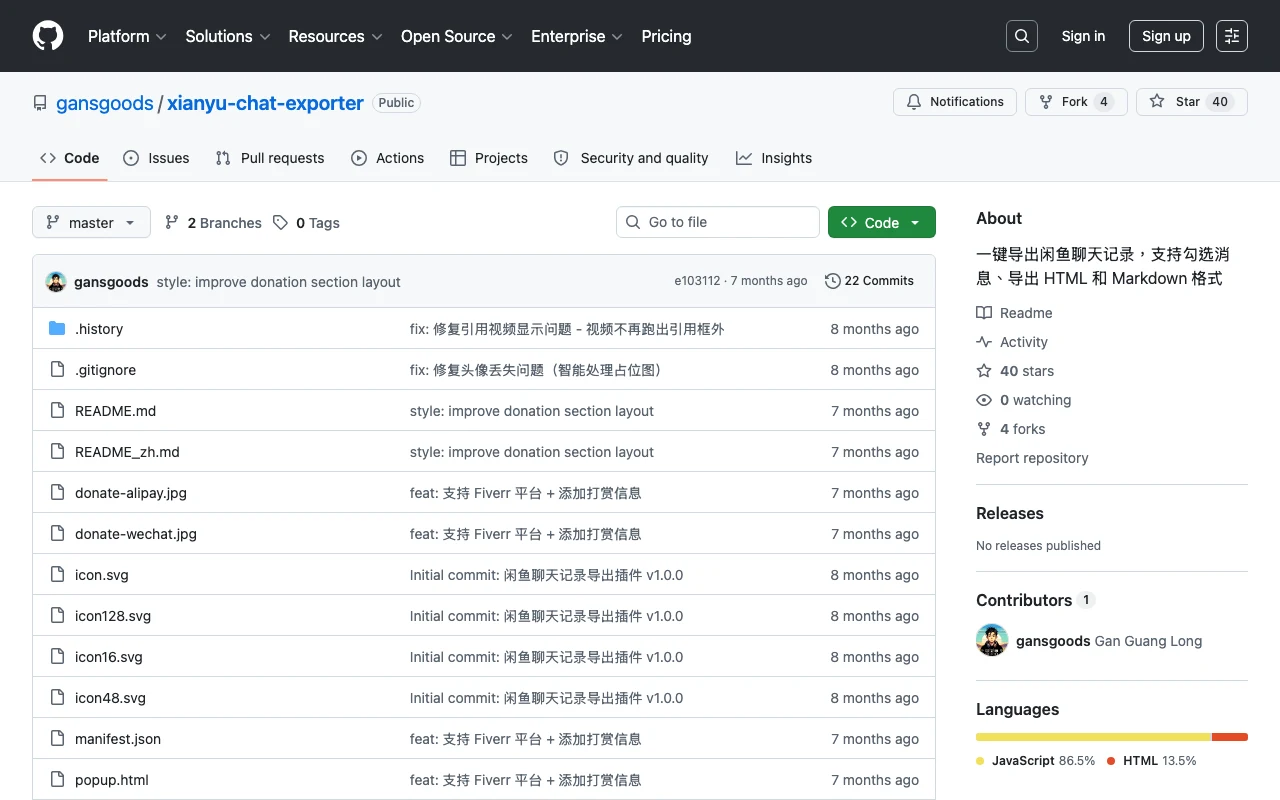Expand the Resources menu
Viewport: 1280px width, 800px height.
click(335, 36)
